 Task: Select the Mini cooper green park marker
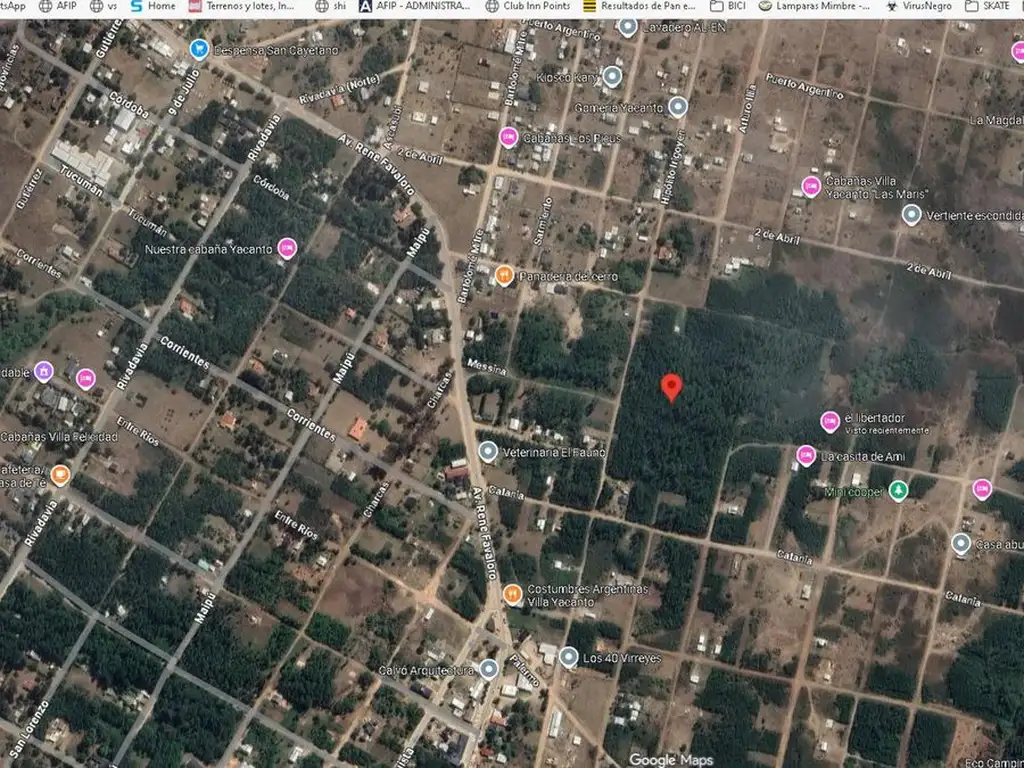(898, 491)
